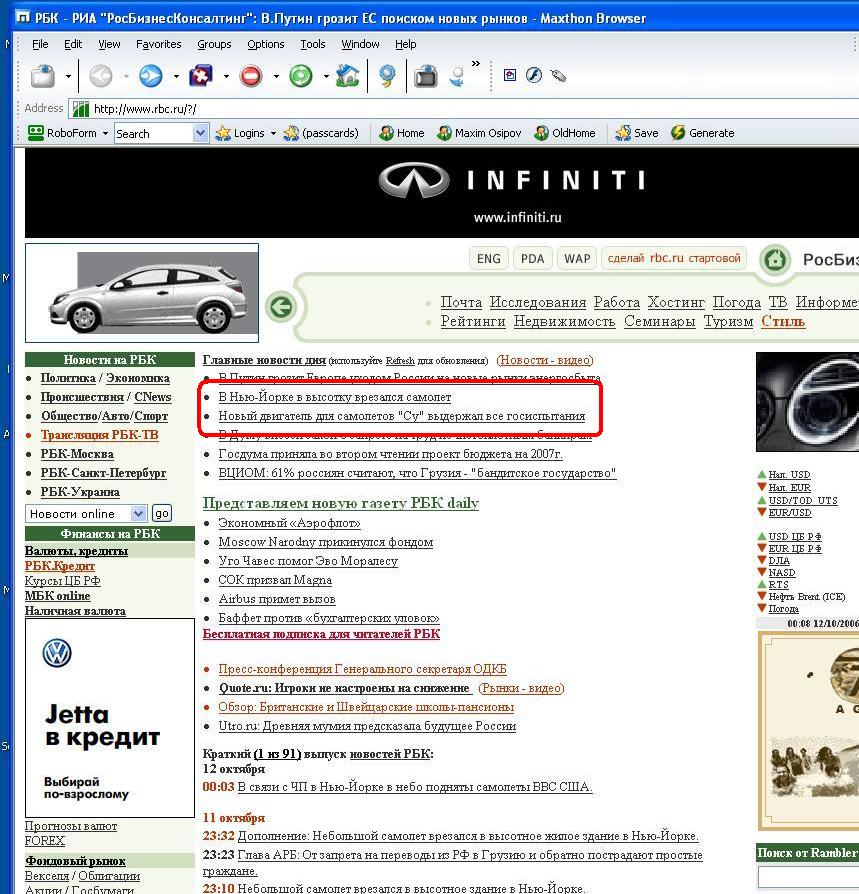Click the green RoboForm robot icon
The image size is (859, 894).
click(x=36, y=133)
